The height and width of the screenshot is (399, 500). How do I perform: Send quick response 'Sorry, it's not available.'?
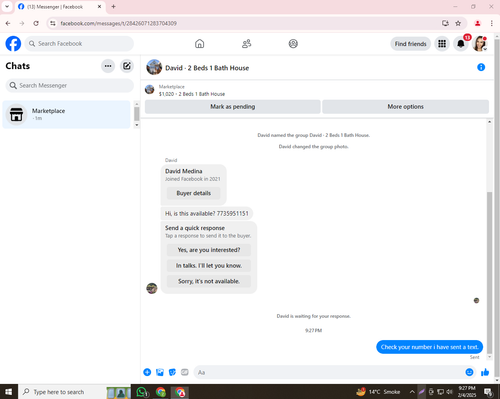pyautogui.click(x=209, y=281)
